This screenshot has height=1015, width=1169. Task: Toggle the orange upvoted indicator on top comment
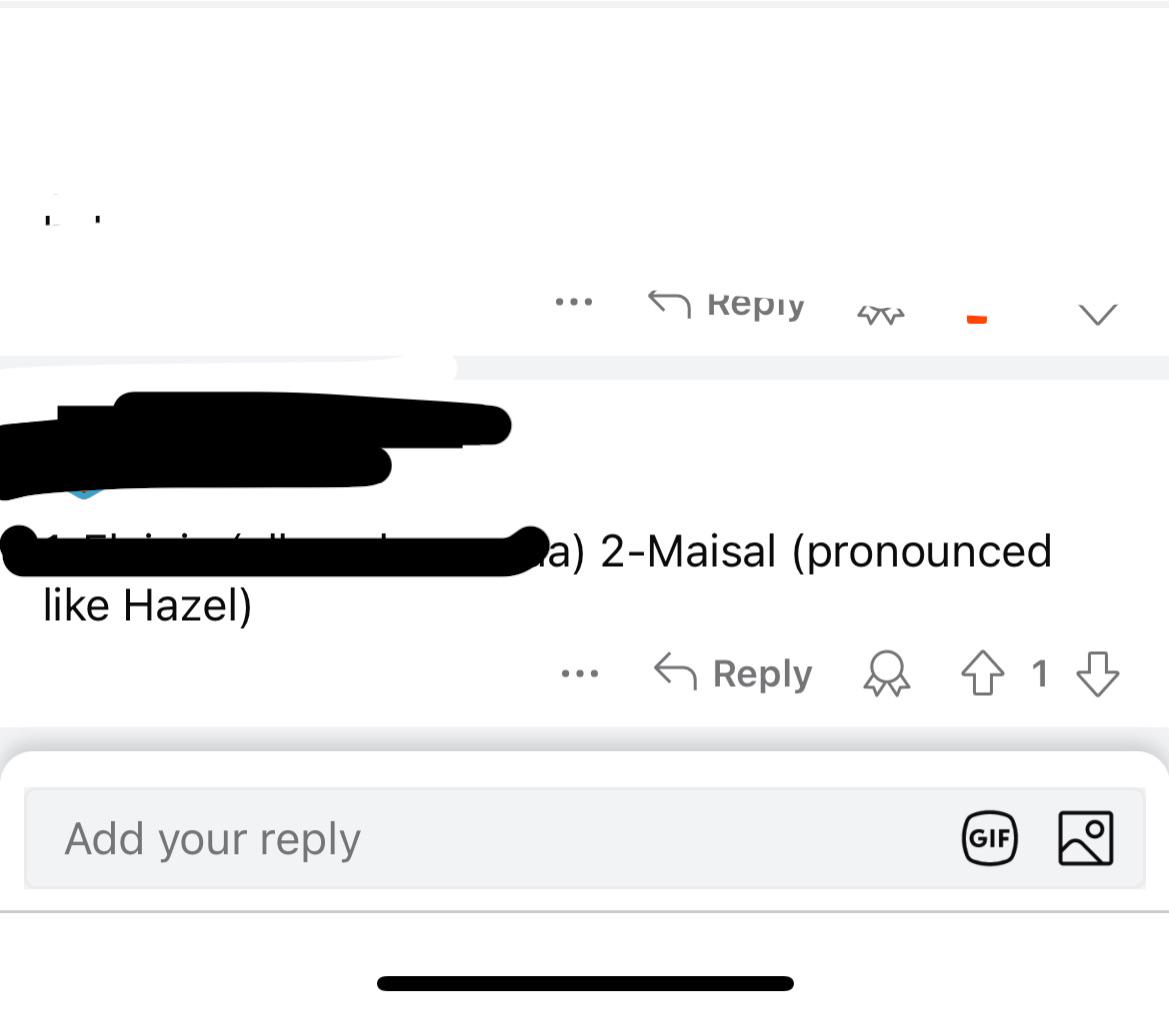pos(977,316)
